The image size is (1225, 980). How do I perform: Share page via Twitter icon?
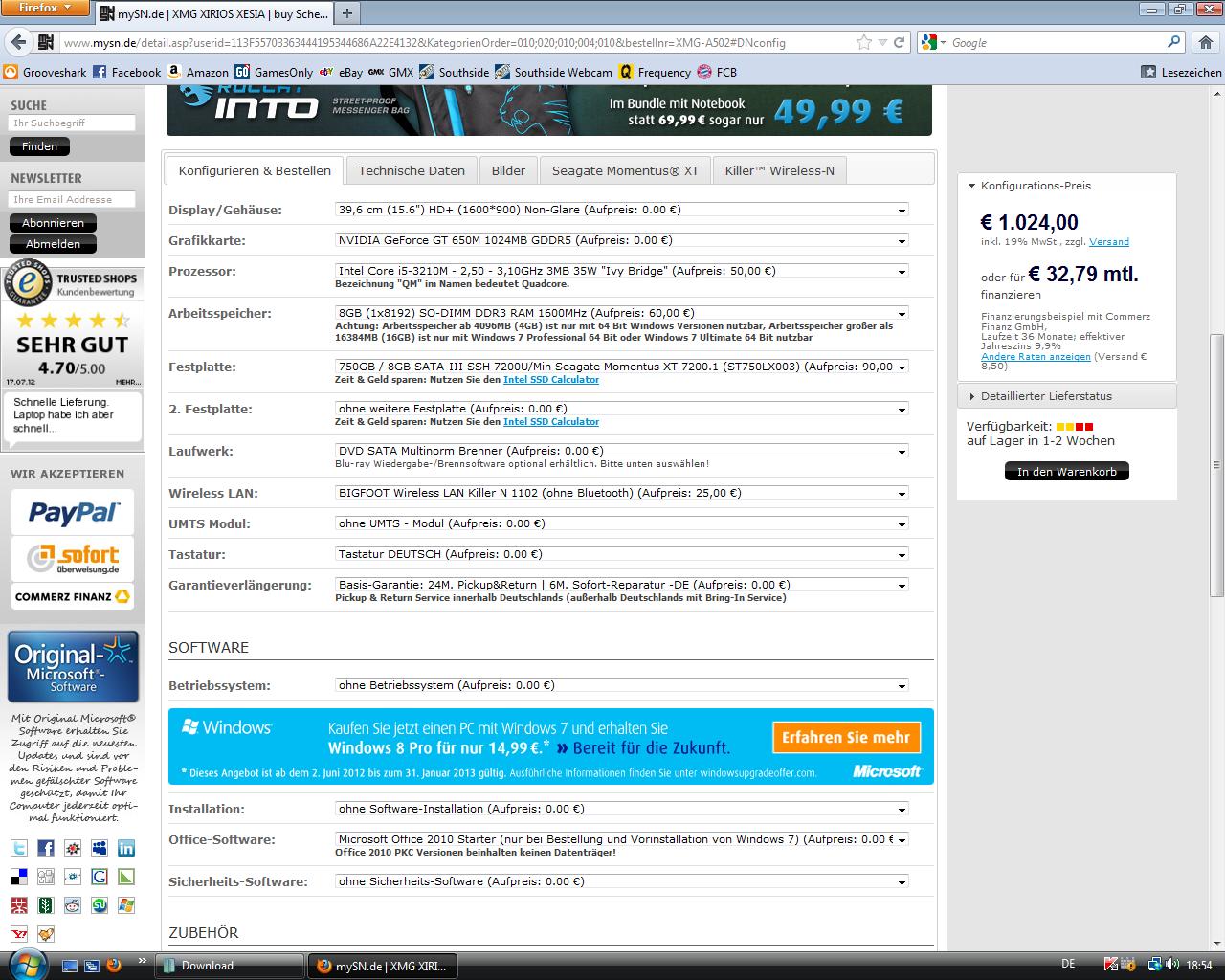click(19, 848)
